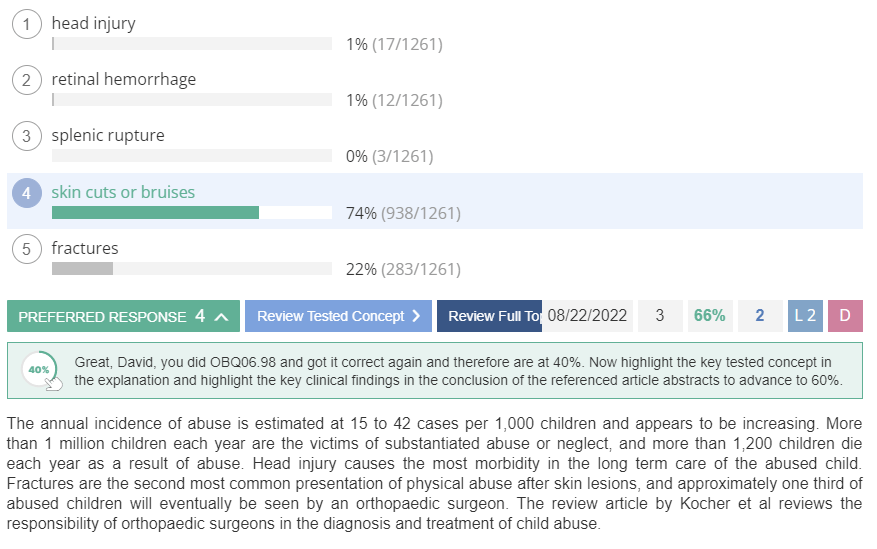Select answer circle number 1
The height and width of the screenshot is (549, 877).
coord(27,25)
